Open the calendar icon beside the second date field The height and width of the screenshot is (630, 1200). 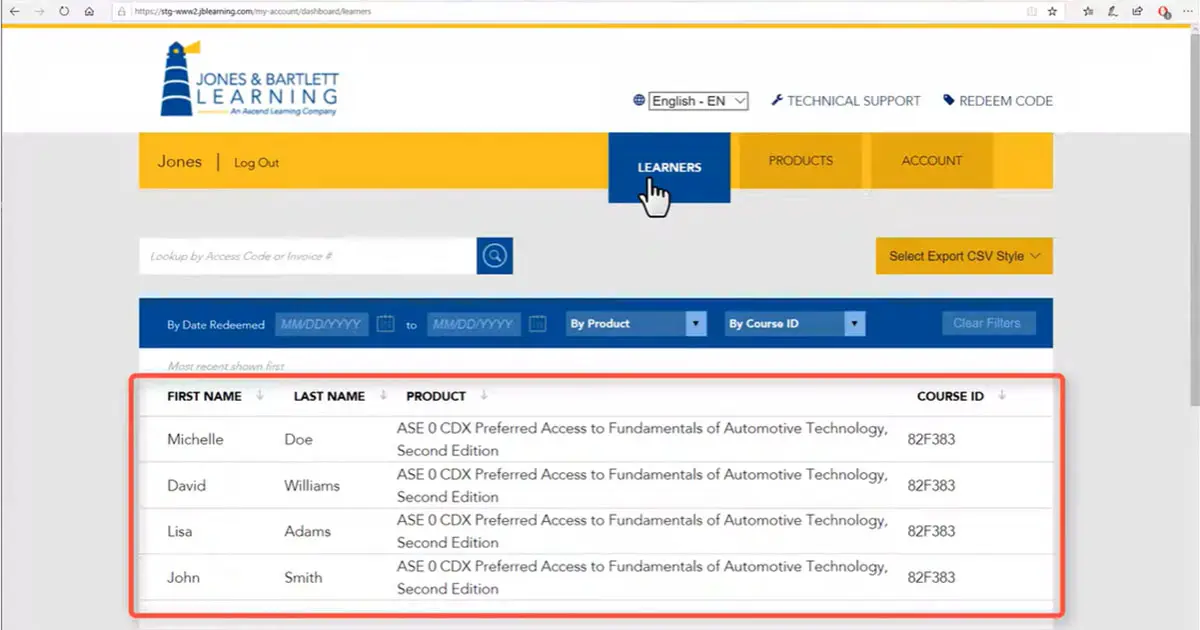538,323
